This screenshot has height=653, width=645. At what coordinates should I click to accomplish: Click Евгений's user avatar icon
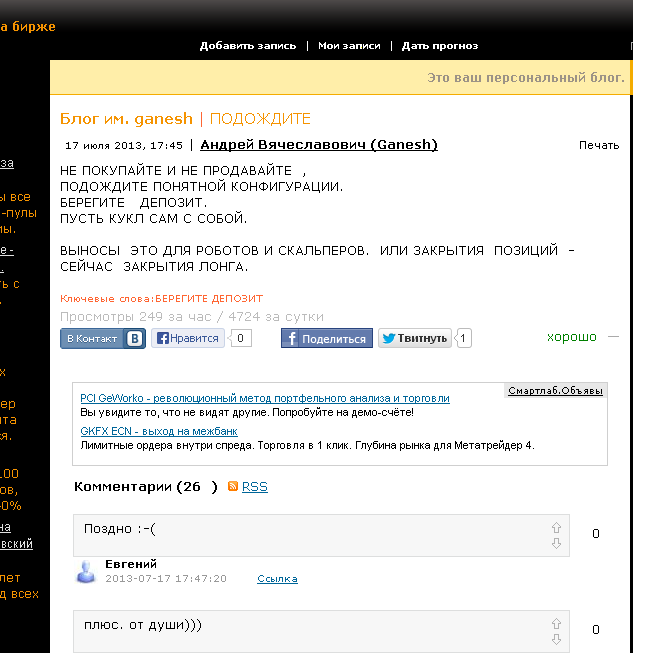[x=86, y=571]
